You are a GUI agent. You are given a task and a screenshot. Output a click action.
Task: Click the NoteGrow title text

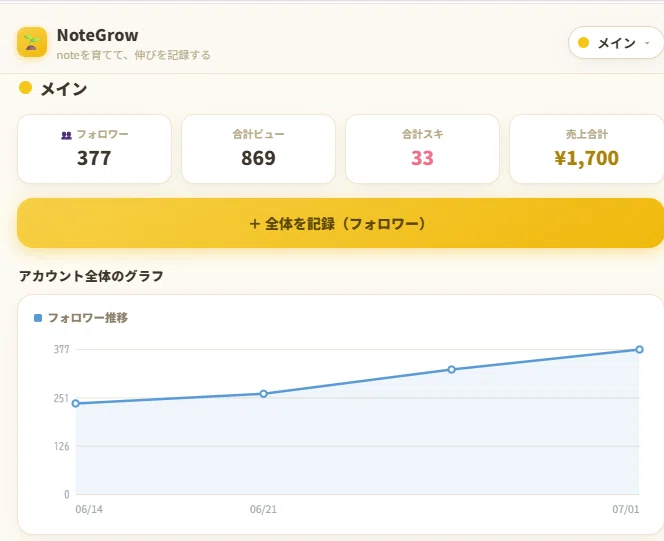(x=97, y=35)
